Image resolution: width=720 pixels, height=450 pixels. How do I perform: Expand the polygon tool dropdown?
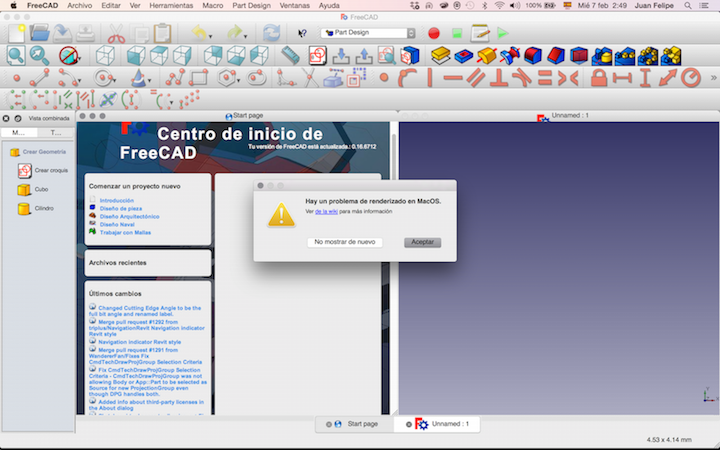[x=239, y=81]
